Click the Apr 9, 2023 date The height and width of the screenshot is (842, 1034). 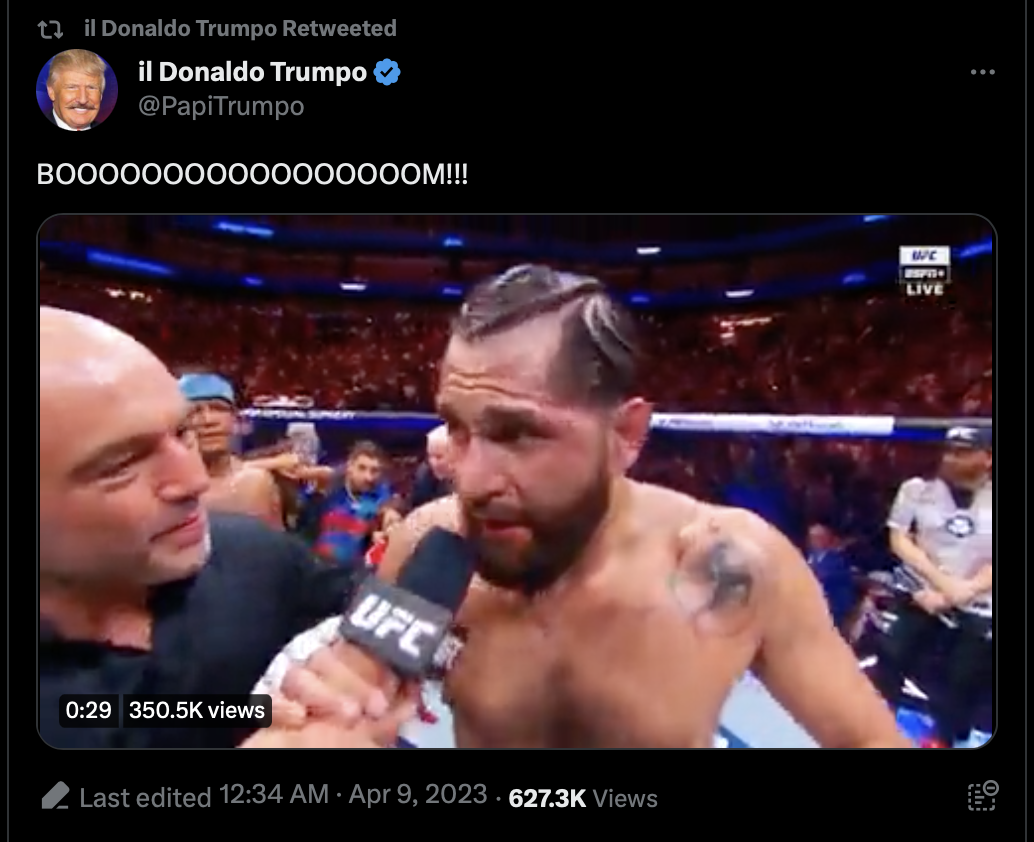pos(417,795)
